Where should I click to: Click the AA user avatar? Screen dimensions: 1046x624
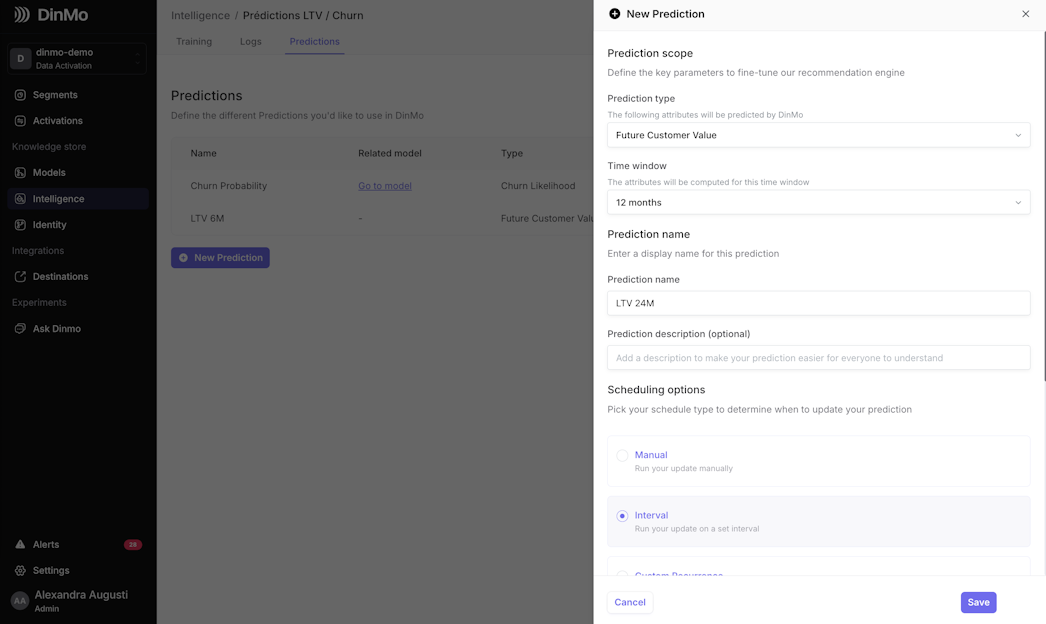(20, 601)
